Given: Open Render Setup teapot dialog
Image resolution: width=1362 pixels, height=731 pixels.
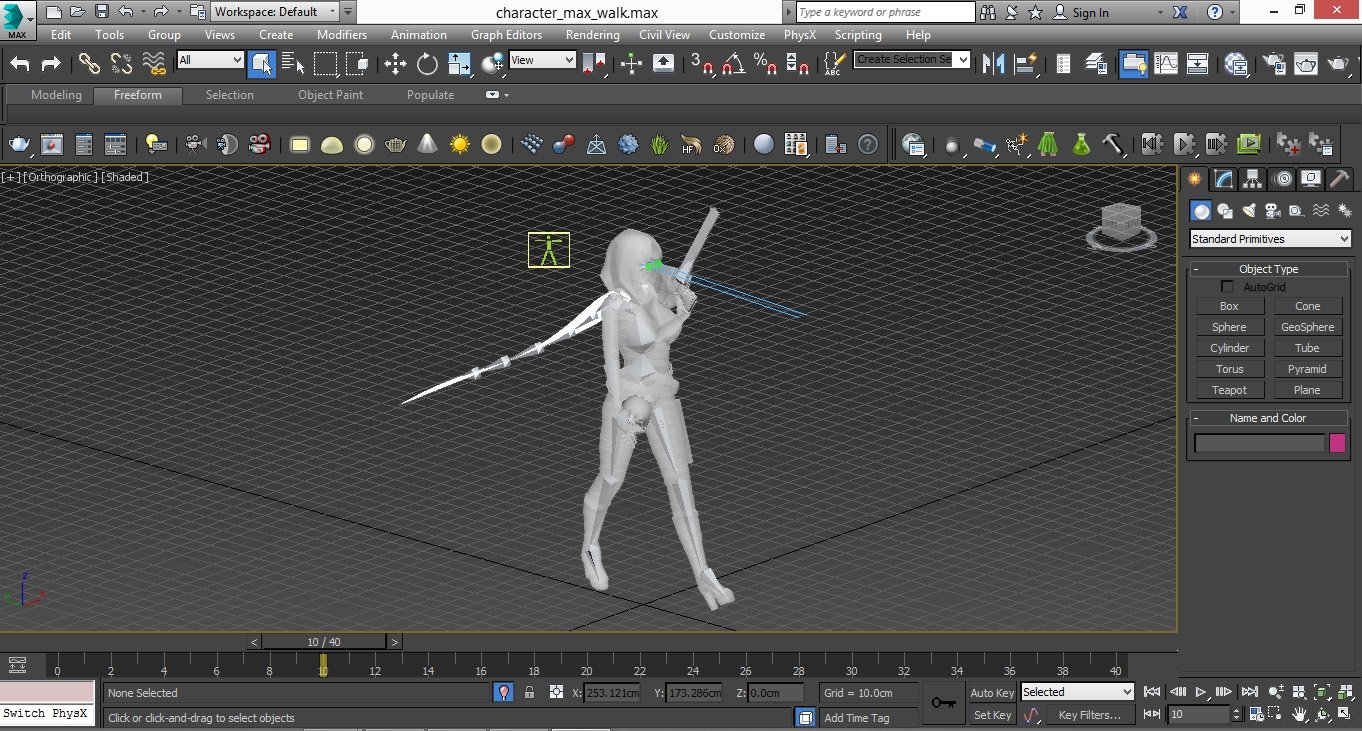Looking at the screenshot, I should 1274,64.
